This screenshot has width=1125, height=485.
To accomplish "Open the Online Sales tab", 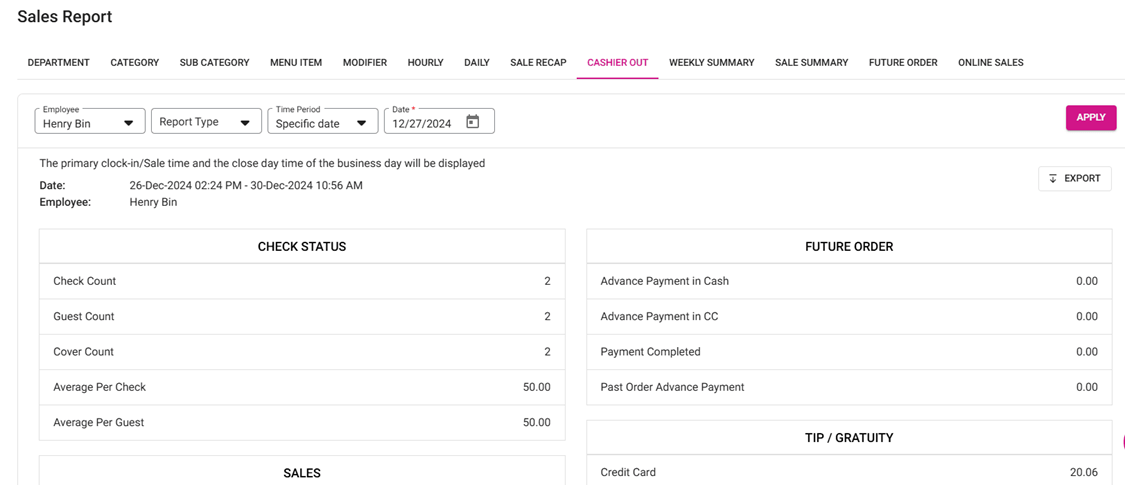I will pos(990,63).
